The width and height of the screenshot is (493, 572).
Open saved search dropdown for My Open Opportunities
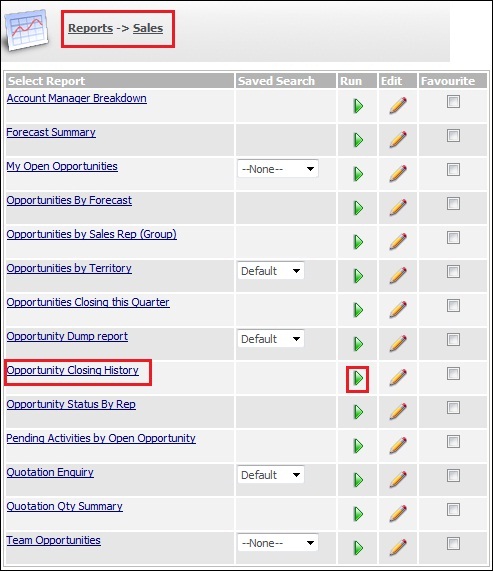coord(278,169)
